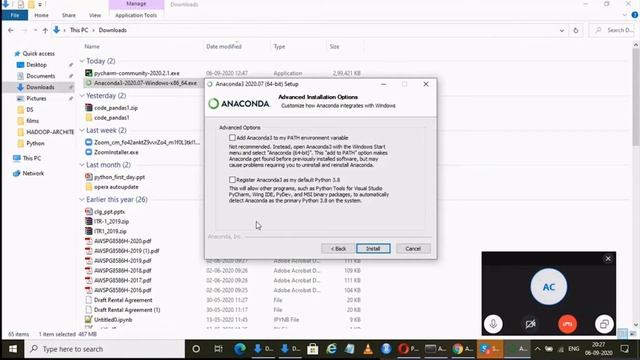This screenshot has height=360, width=640.
Task: Open Explorer help icon
Action: (x=635, y=15)
